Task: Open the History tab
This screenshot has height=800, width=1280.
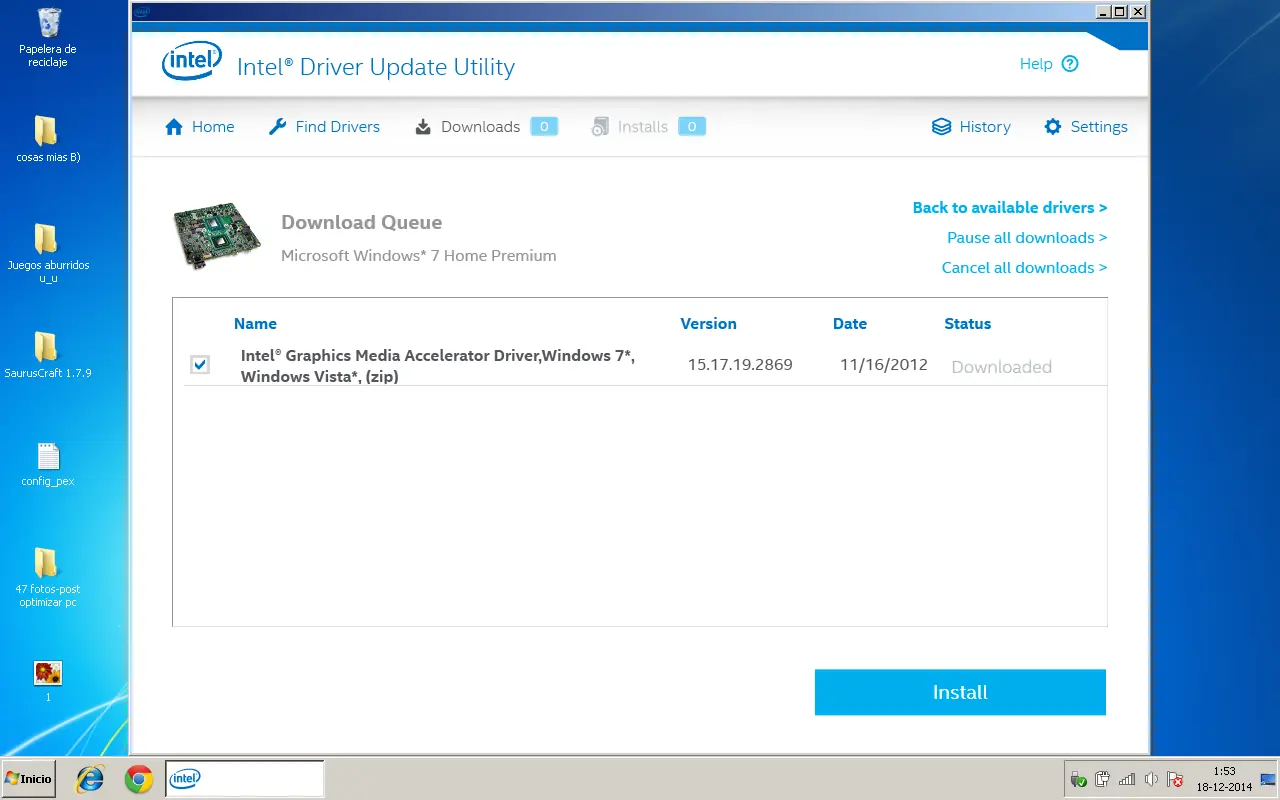Action: [971, 127]
